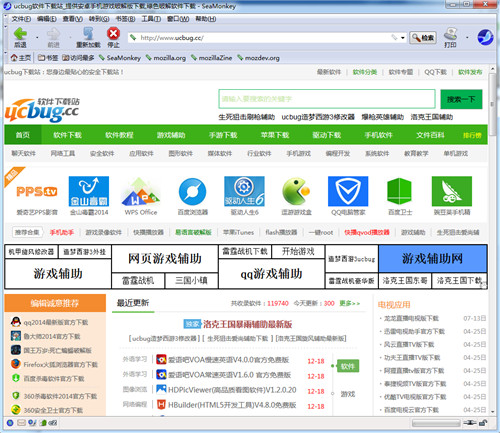The width and height of the screenshot is (500, 433).
Task: Select the 驱动下载 navigation tab
Action: (x=327, y=135)
